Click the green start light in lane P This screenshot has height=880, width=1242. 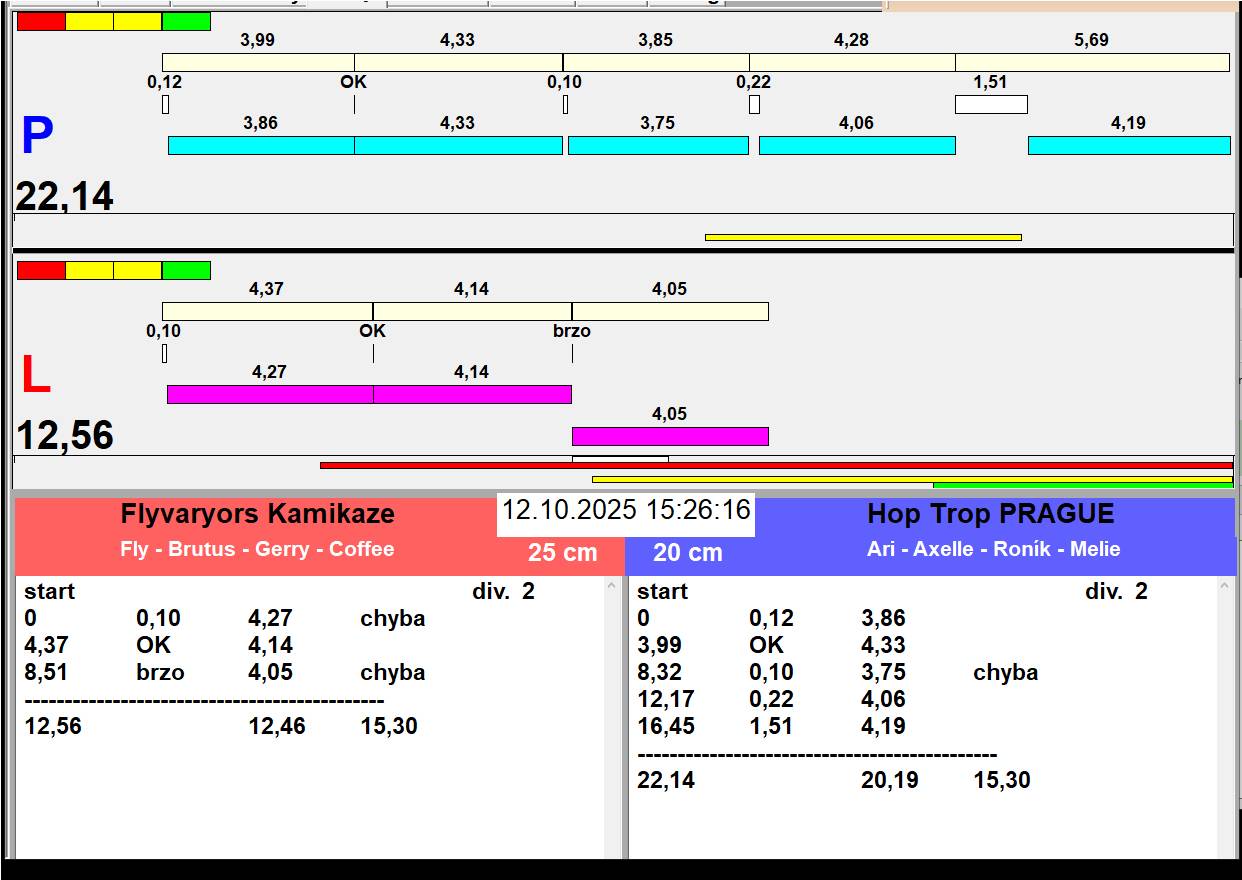(x=186, y=21)
